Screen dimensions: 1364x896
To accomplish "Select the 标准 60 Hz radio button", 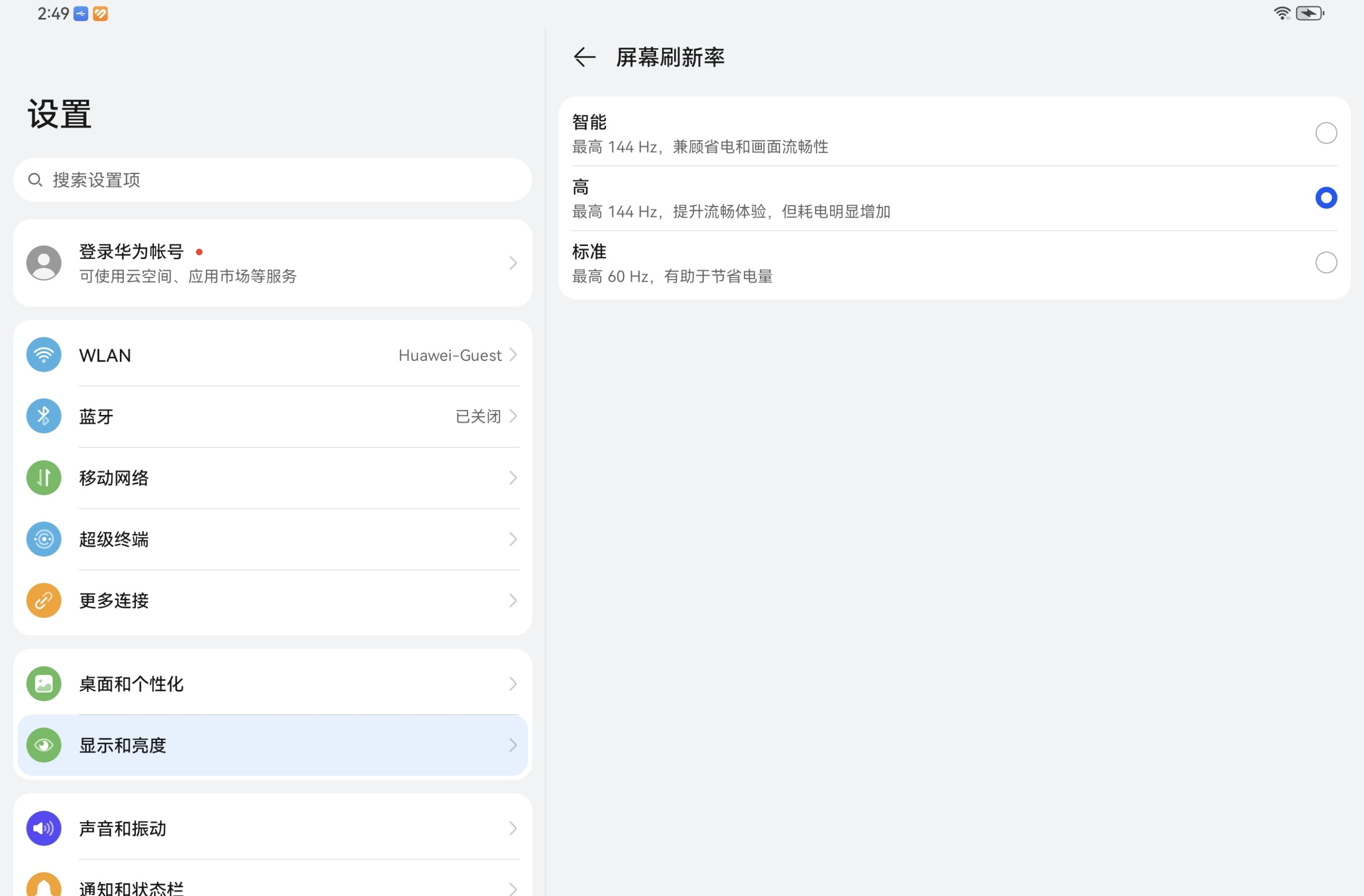I will click(1325, 263).
